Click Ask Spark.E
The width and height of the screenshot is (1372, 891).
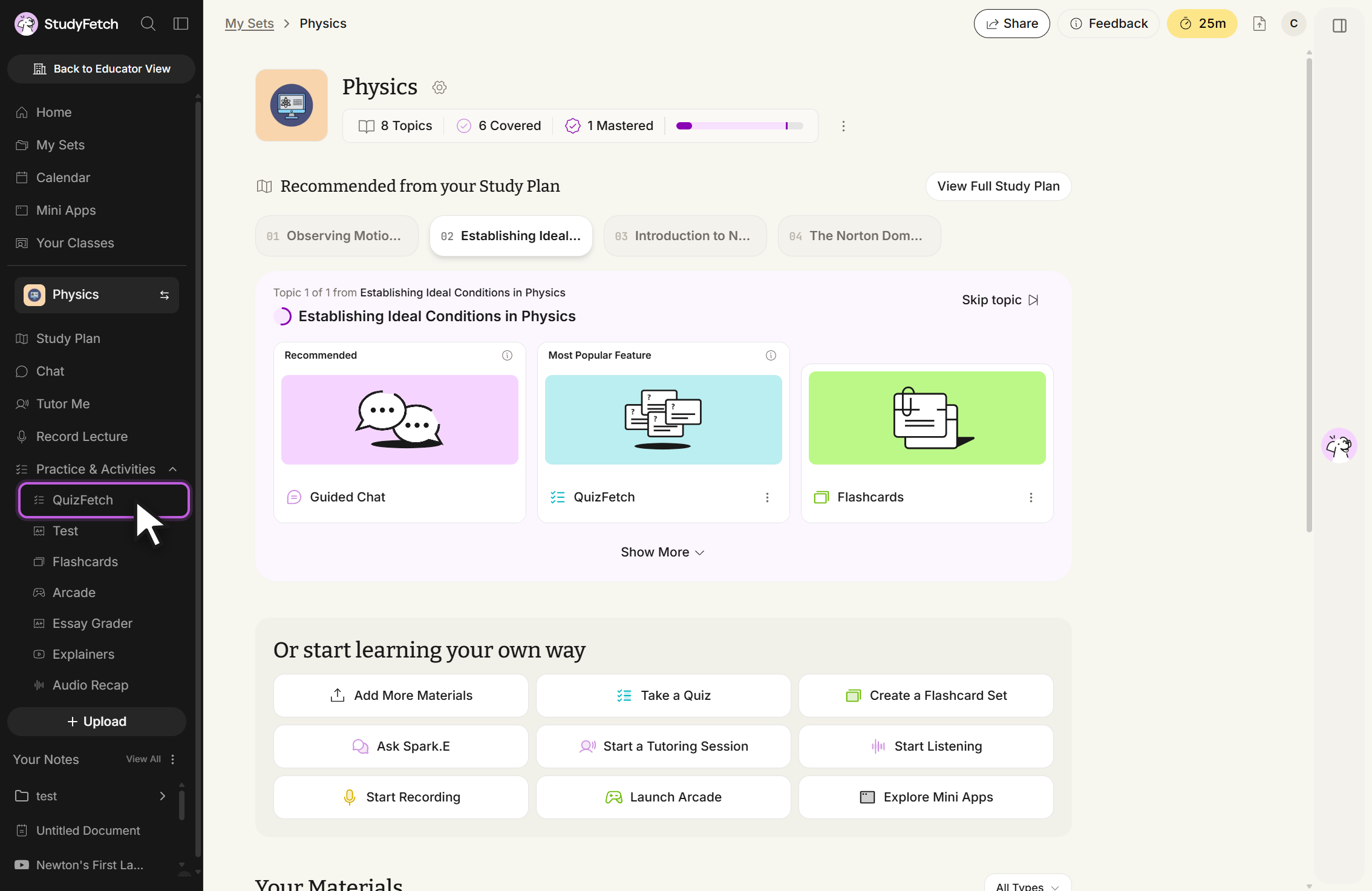401,746
